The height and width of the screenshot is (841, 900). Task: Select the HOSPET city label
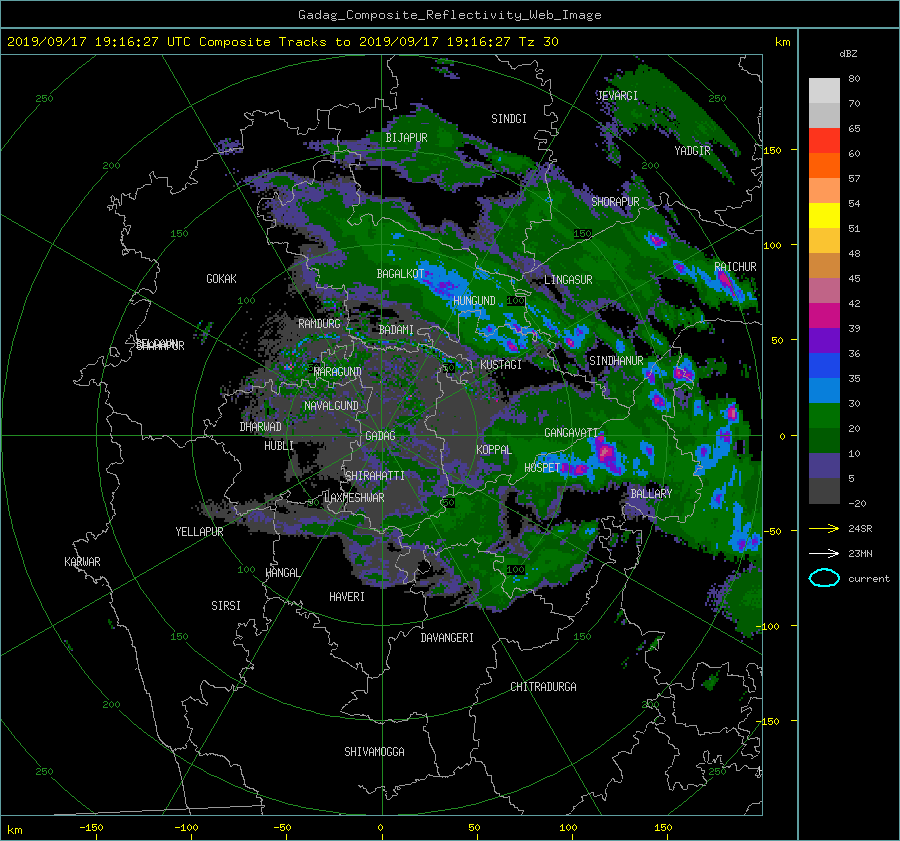(x=542, y=468)
